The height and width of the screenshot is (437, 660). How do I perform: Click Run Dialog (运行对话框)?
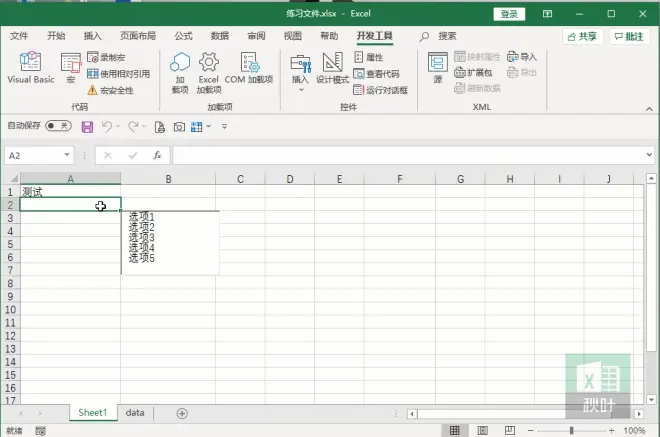pos(381,90)
